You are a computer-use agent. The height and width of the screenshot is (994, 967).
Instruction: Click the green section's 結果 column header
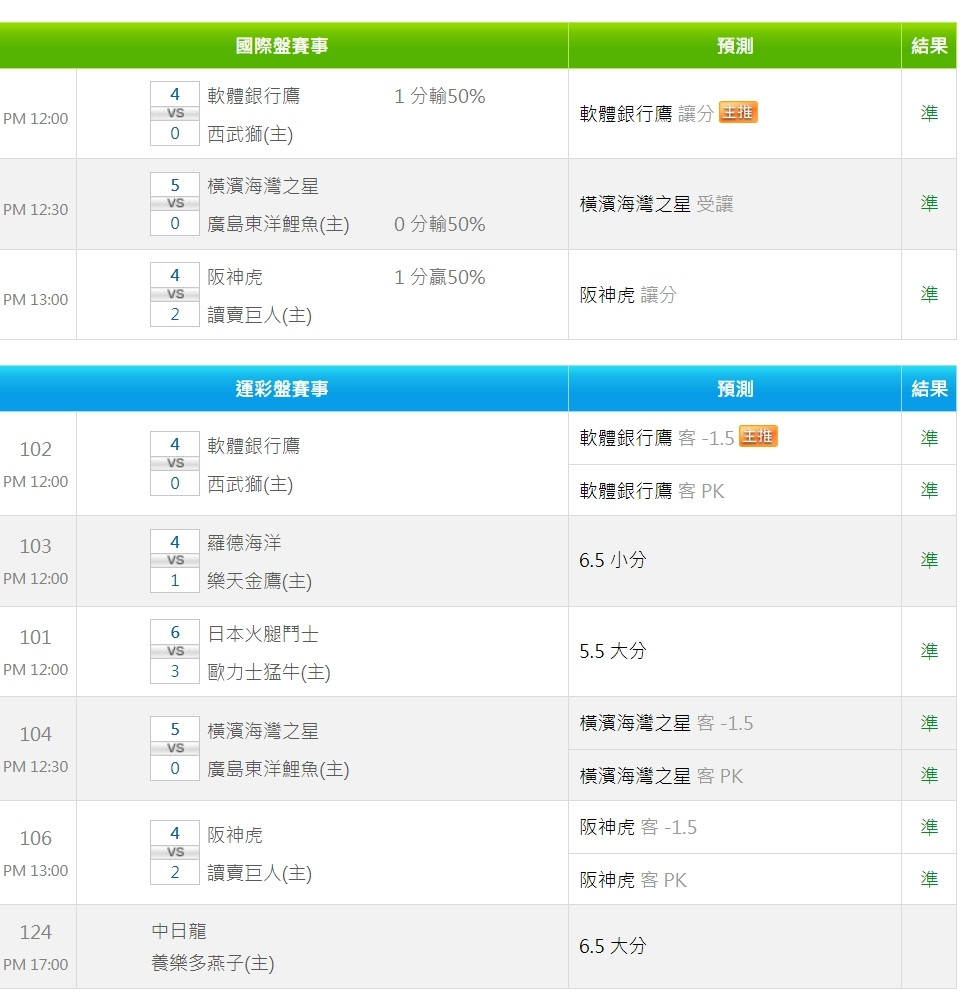929,46
